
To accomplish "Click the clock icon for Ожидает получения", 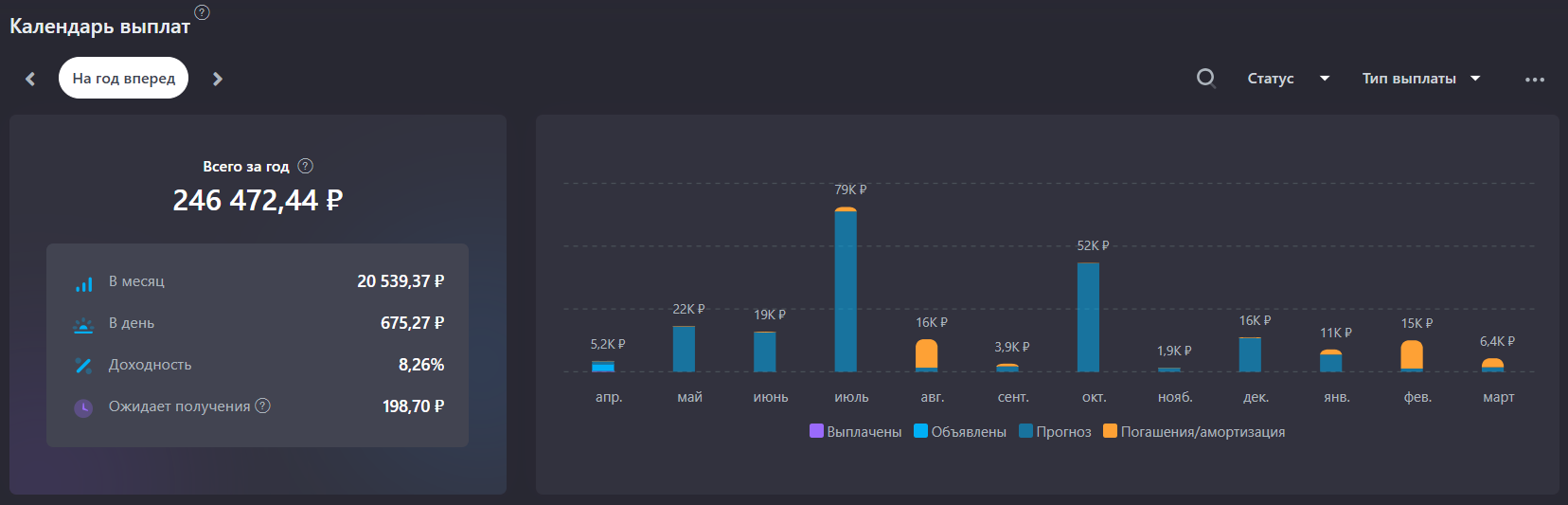I will 83,407.
